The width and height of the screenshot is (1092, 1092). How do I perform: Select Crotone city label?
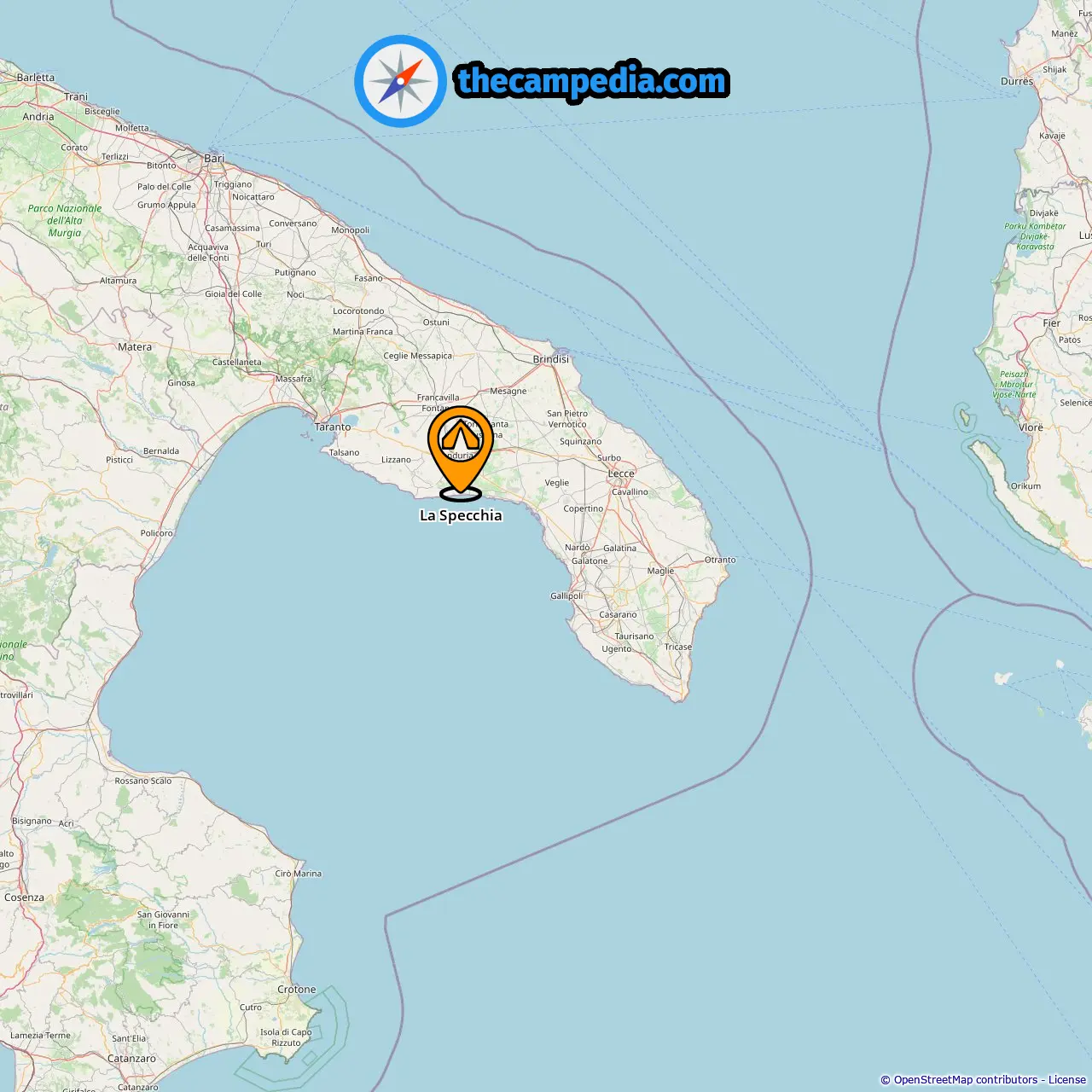click(x=297, y=990)
